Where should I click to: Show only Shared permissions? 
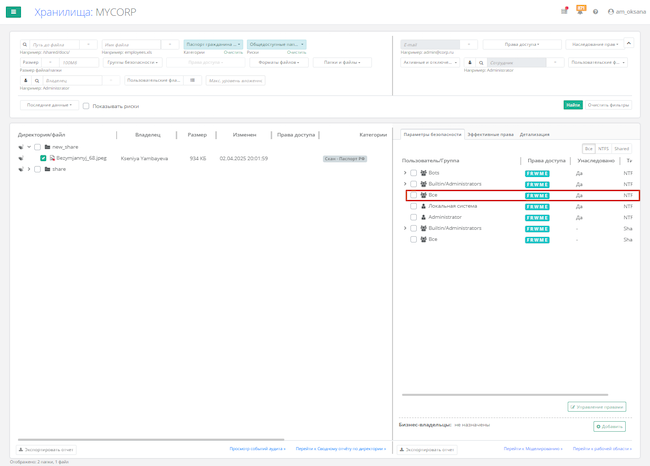[621, 148]
